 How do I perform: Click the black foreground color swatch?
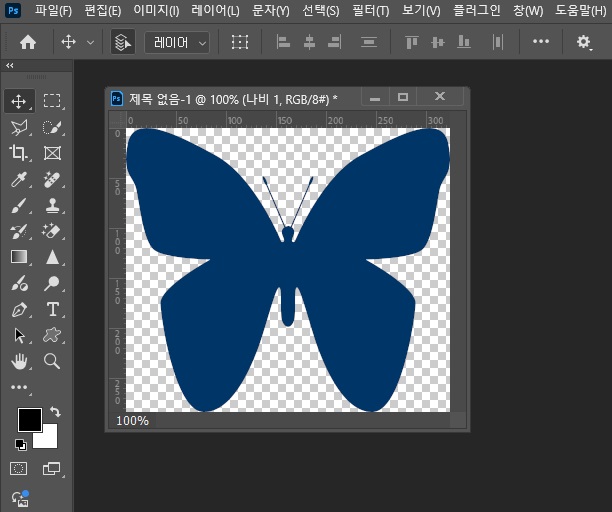tap(30, 420)
